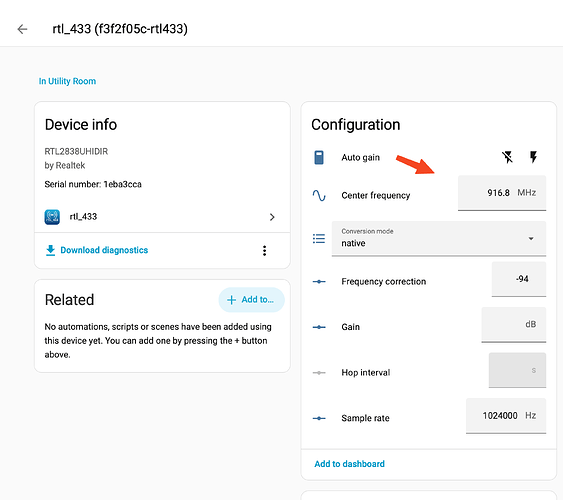
Task: Click the Serial number: 1eba3cca text
Action: pos(93,184)
